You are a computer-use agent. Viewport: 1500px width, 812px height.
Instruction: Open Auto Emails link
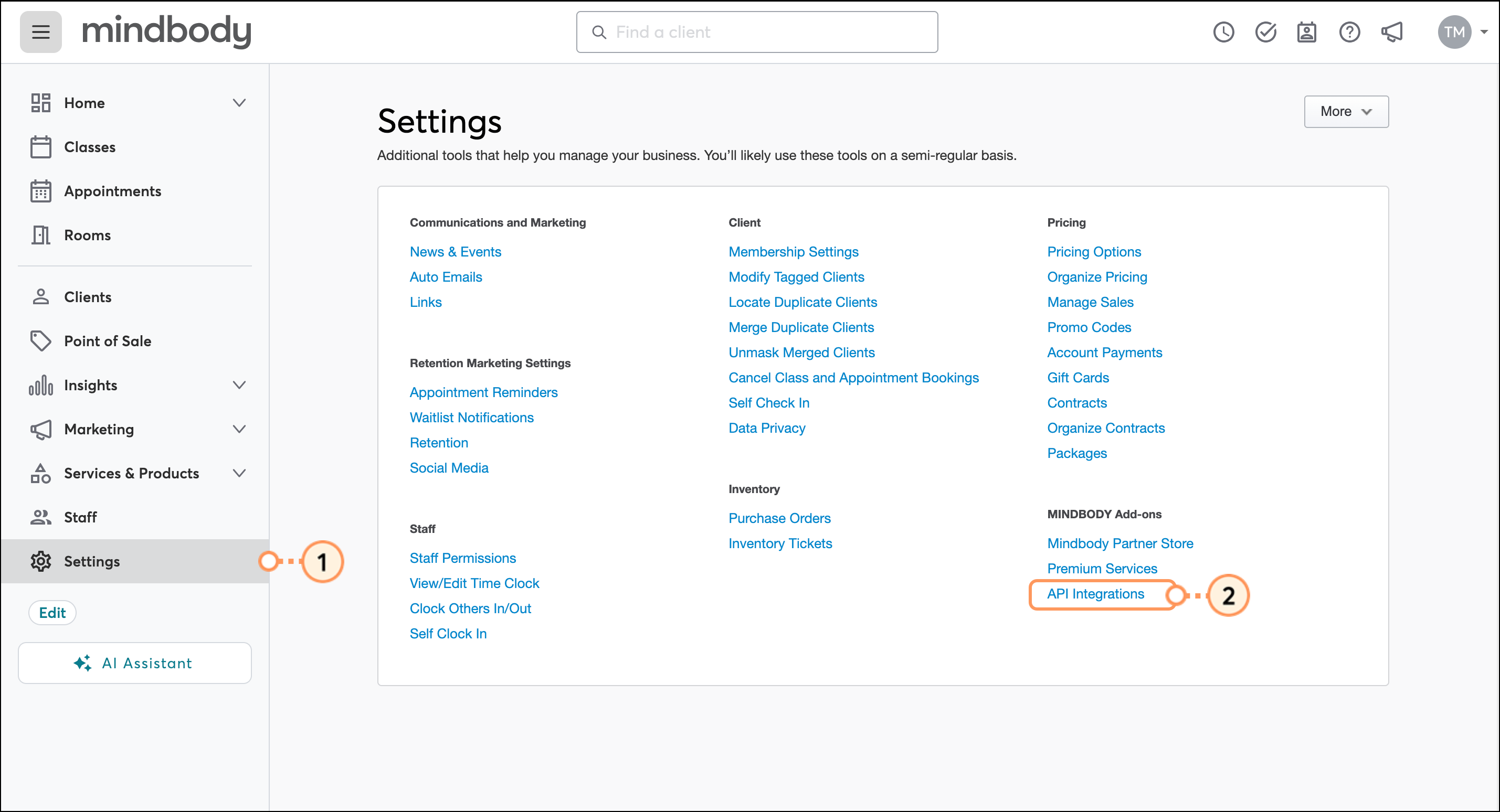coord(446,277)
